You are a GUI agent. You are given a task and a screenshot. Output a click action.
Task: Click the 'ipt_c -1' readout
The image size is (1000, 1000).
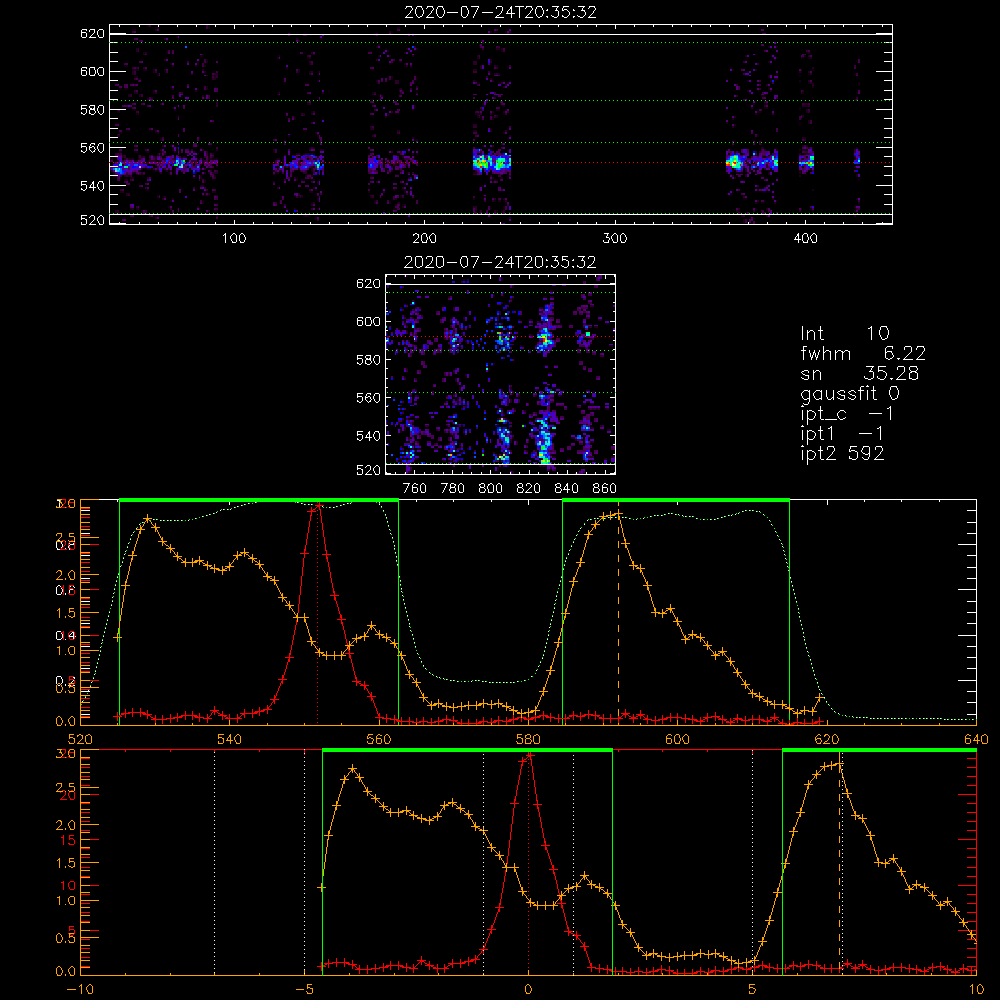tap(847, 414)
